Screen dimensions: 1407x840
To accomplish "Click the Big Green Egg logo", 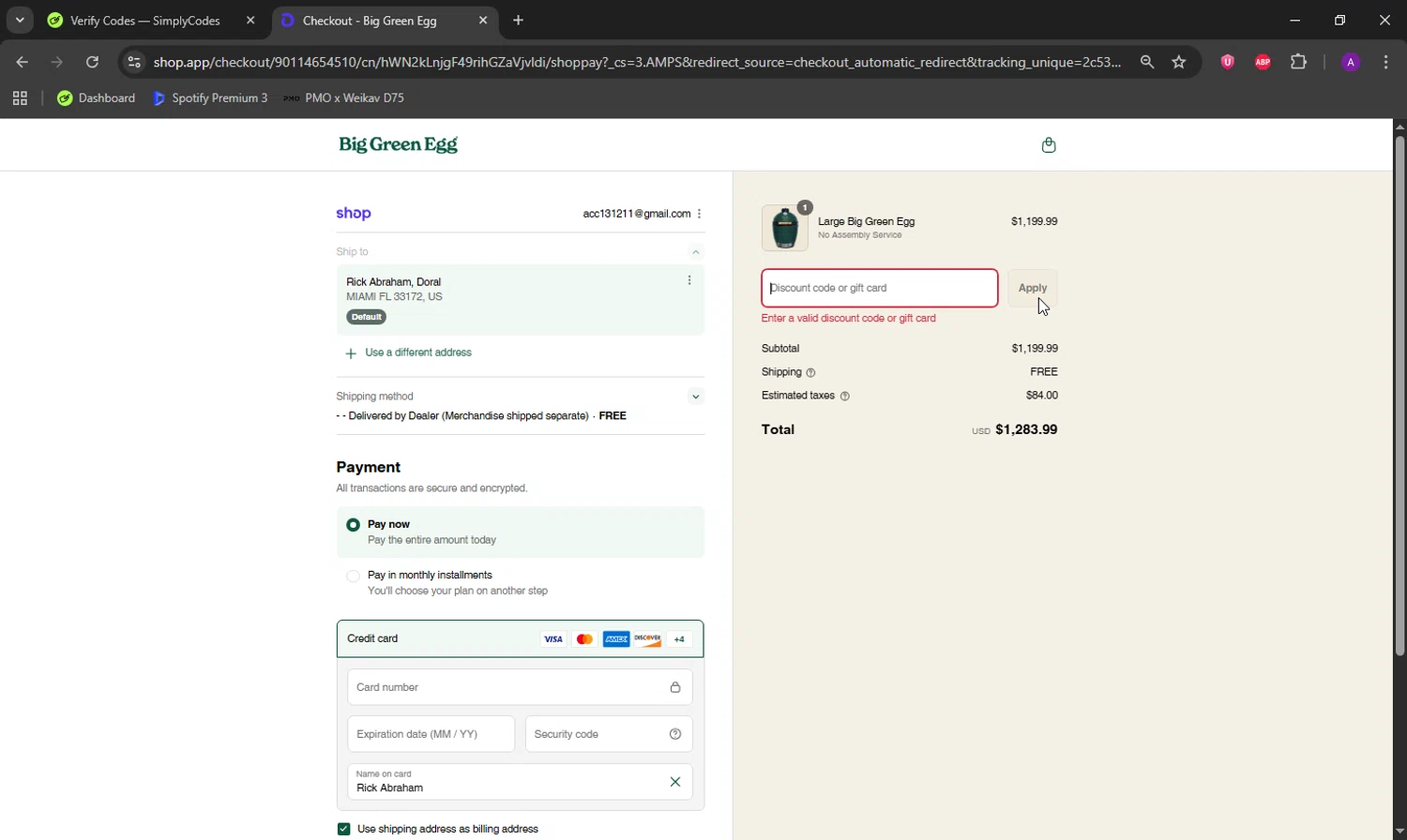I will click(398, 144).
